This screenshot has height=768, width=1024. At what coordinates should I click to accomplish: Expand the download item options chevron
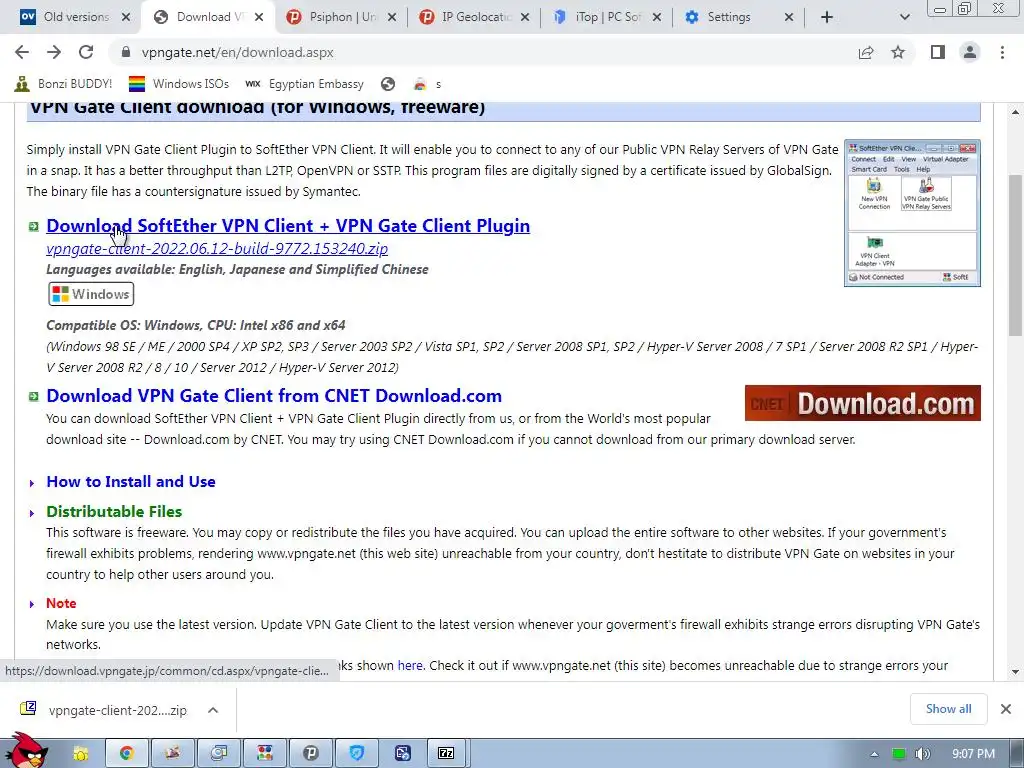[213, 710]
